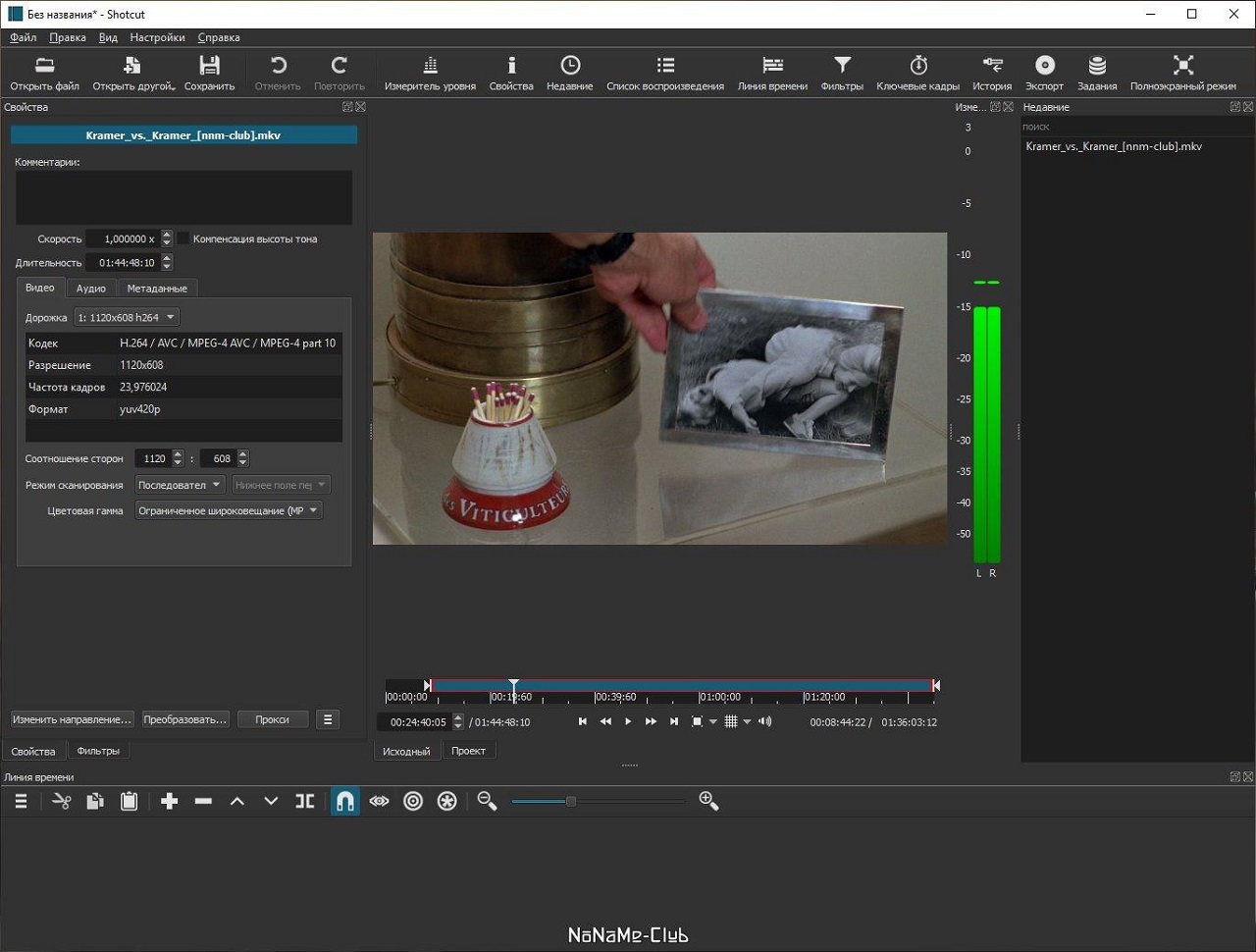
Task: Open the scan mode dropdown
Action: 180,485
